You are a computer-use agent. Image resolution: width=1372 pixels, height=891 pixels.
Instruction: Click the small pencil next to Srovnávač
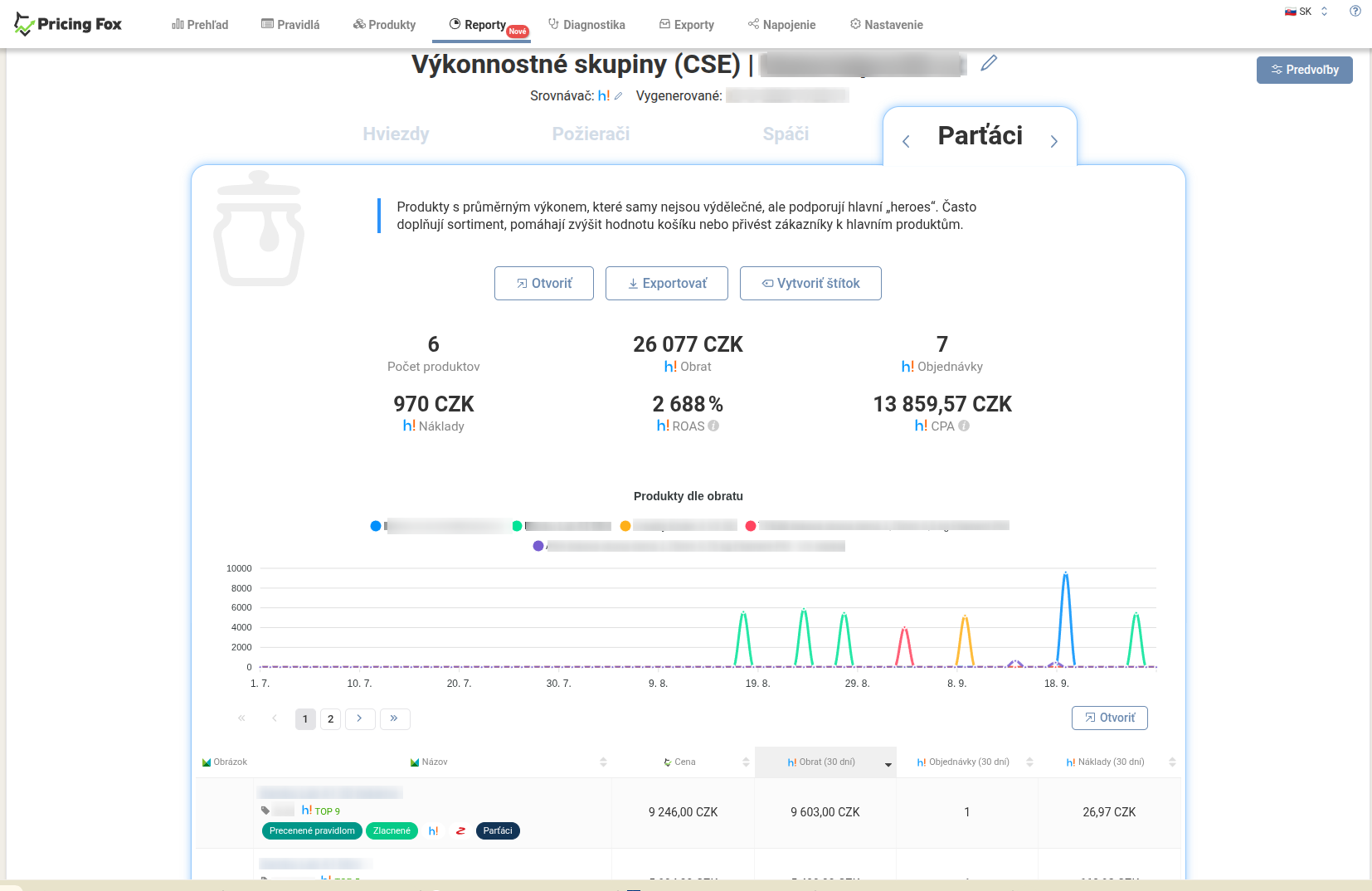(618, 96)
